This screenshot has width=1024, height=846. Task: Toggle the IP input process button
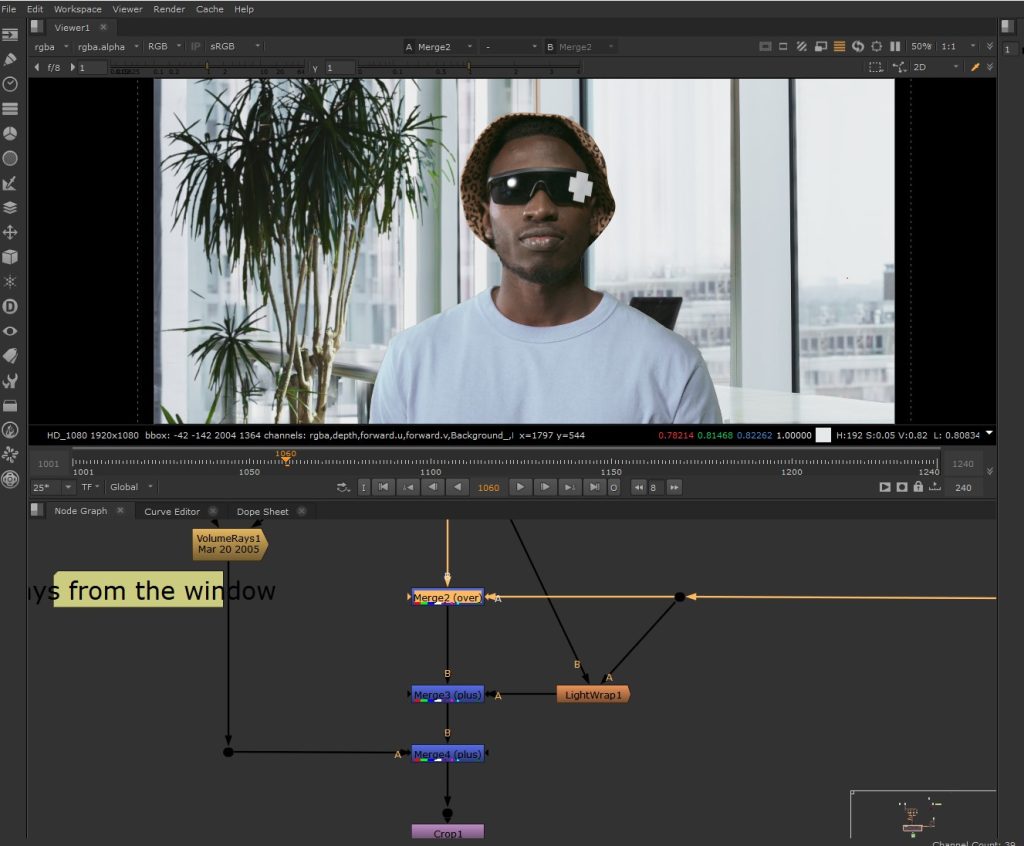195,46
